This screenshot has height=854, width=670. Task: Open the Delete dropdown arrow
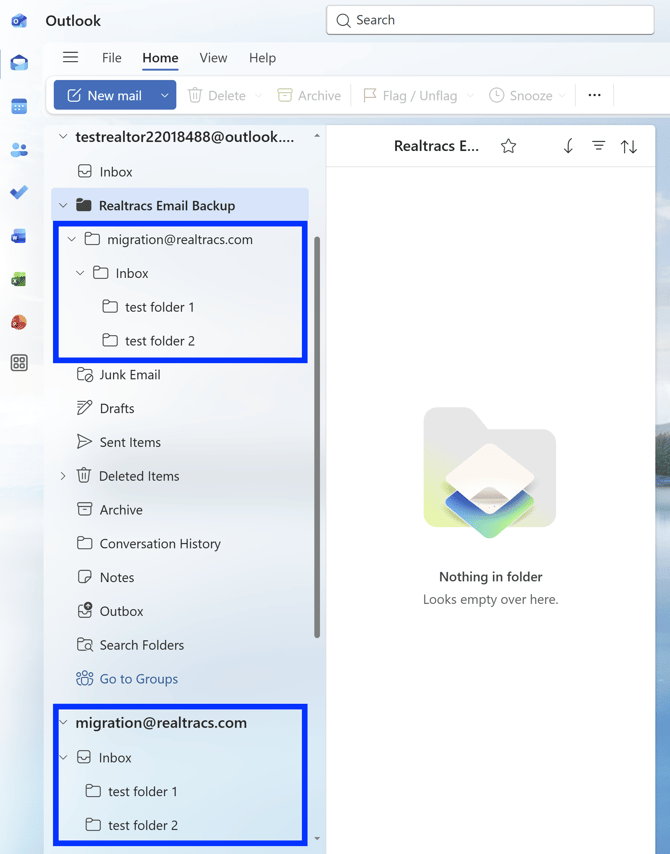click(x=259, y=96)
